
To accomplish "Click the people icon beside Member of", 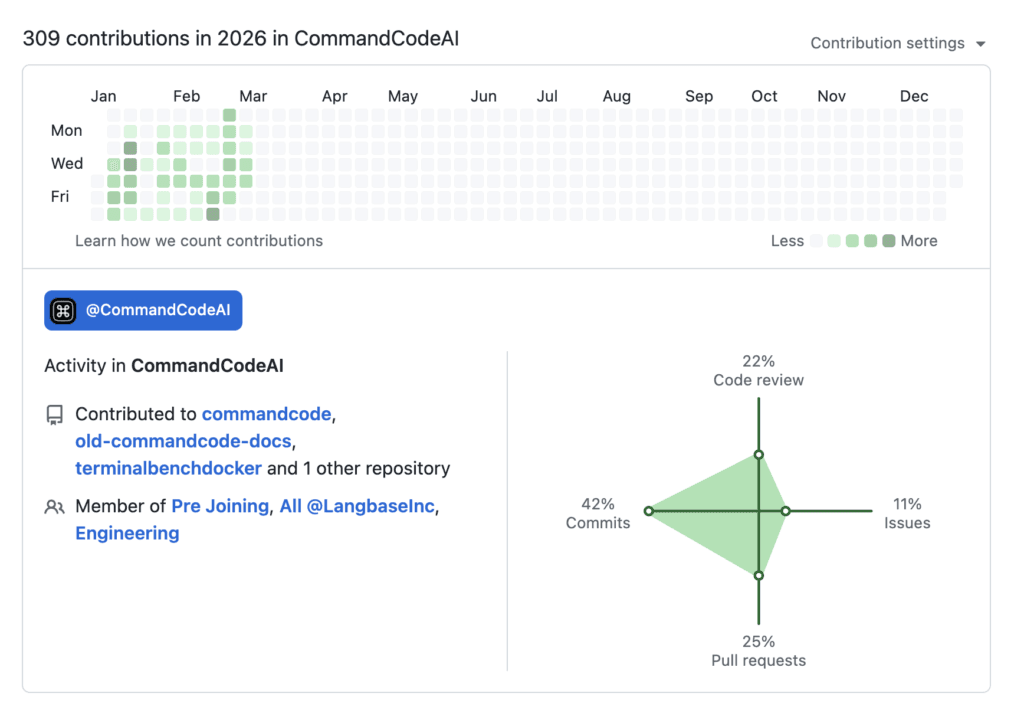I will [55, 507].
